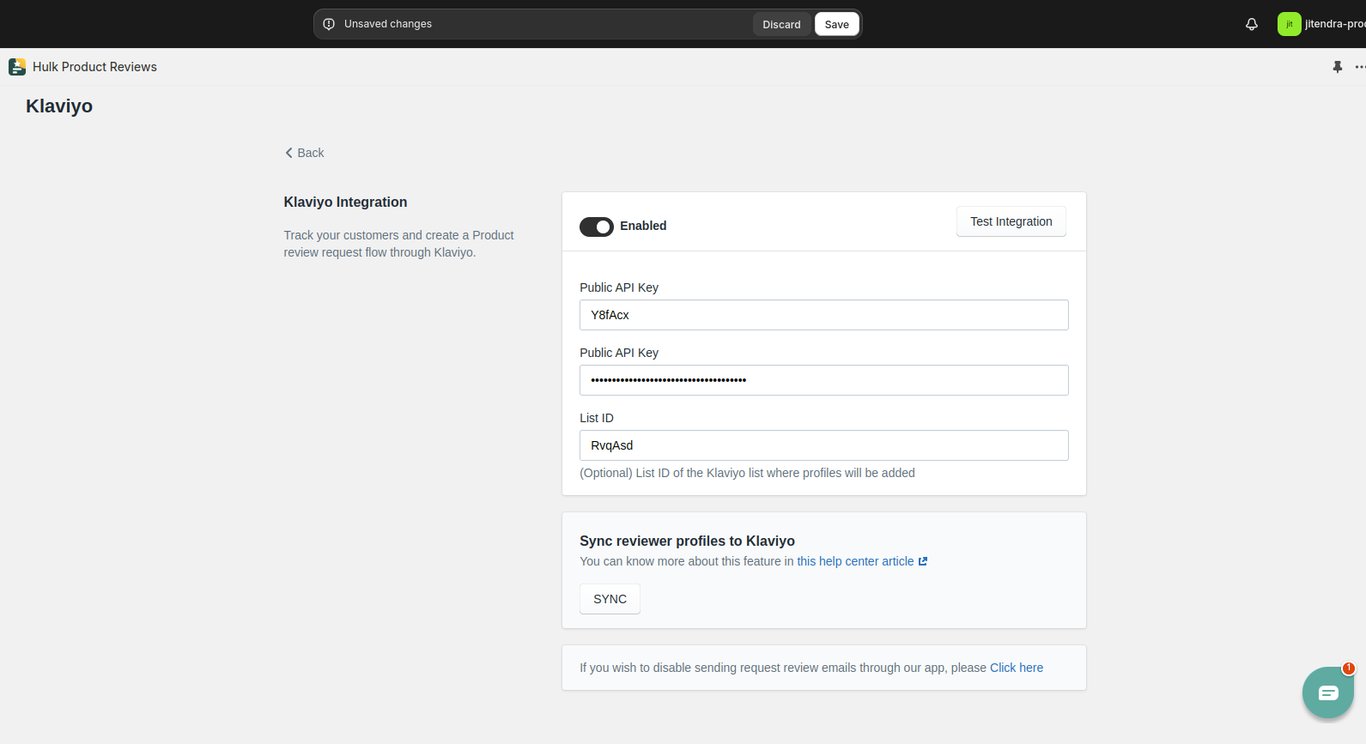The width and height of the screenshot is (1366, 744).
Task: Click the notification bell icon
Action: coord(1251,24)
